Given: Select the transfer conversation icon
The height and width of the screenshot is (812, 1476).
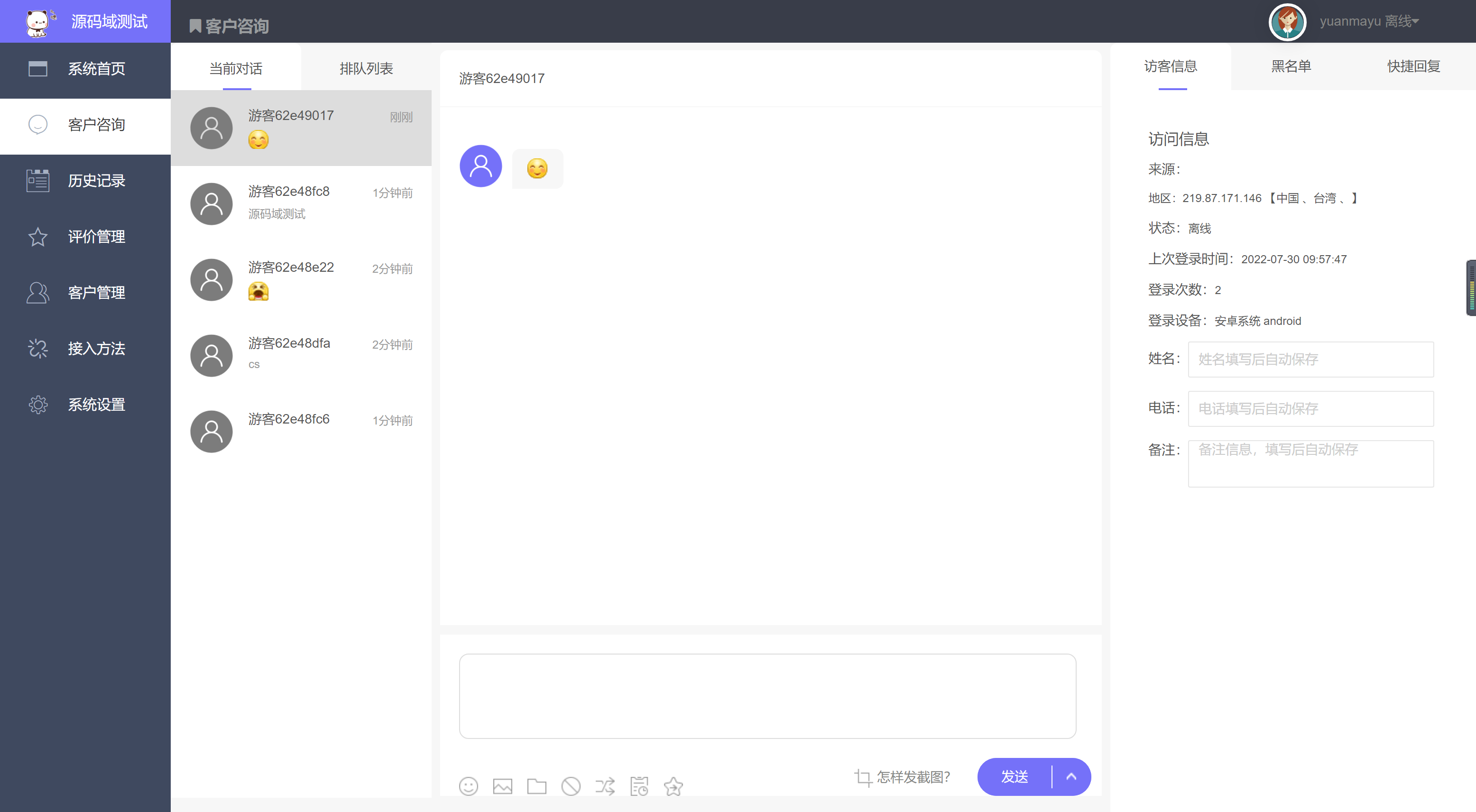Looking at the screenshot, I should coord(605,786).
